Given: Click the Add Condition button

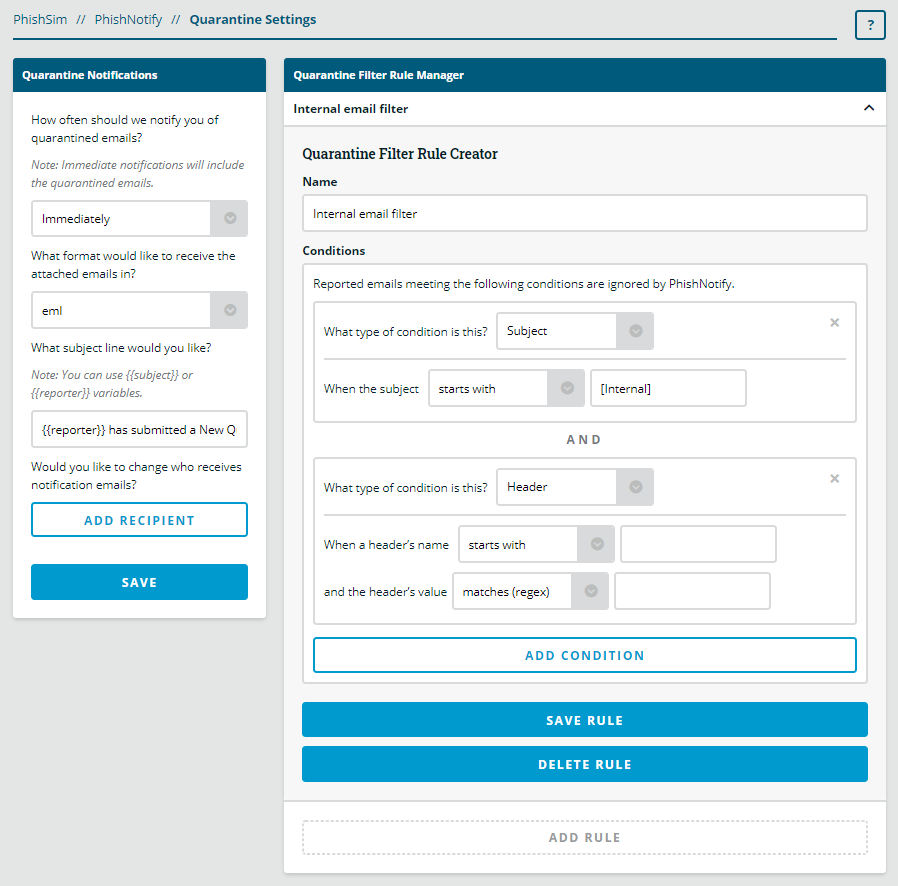Looking at the screenshot, I should coord(584,655).
